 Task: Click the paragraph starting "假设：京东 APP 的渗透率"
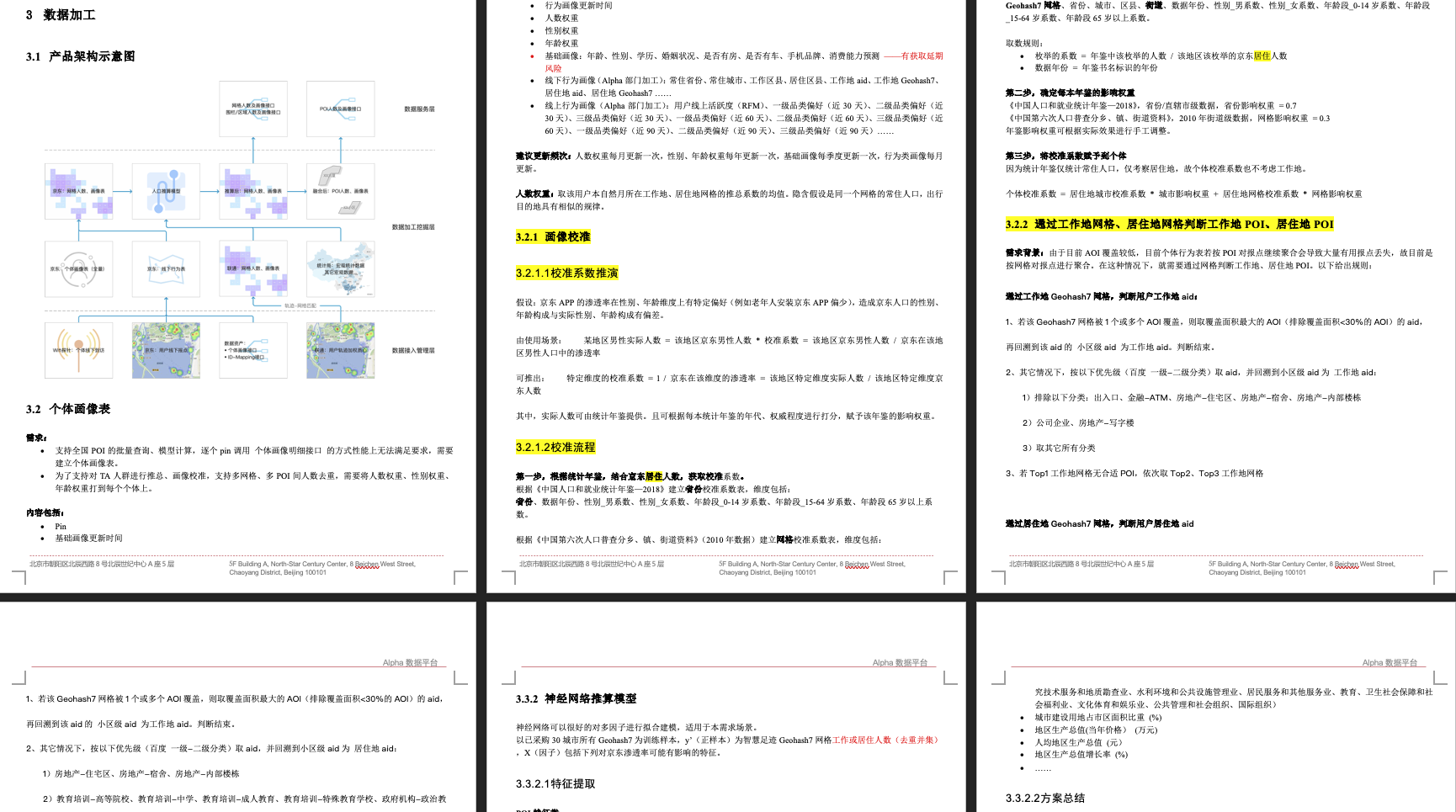click(x=730, y=309)
